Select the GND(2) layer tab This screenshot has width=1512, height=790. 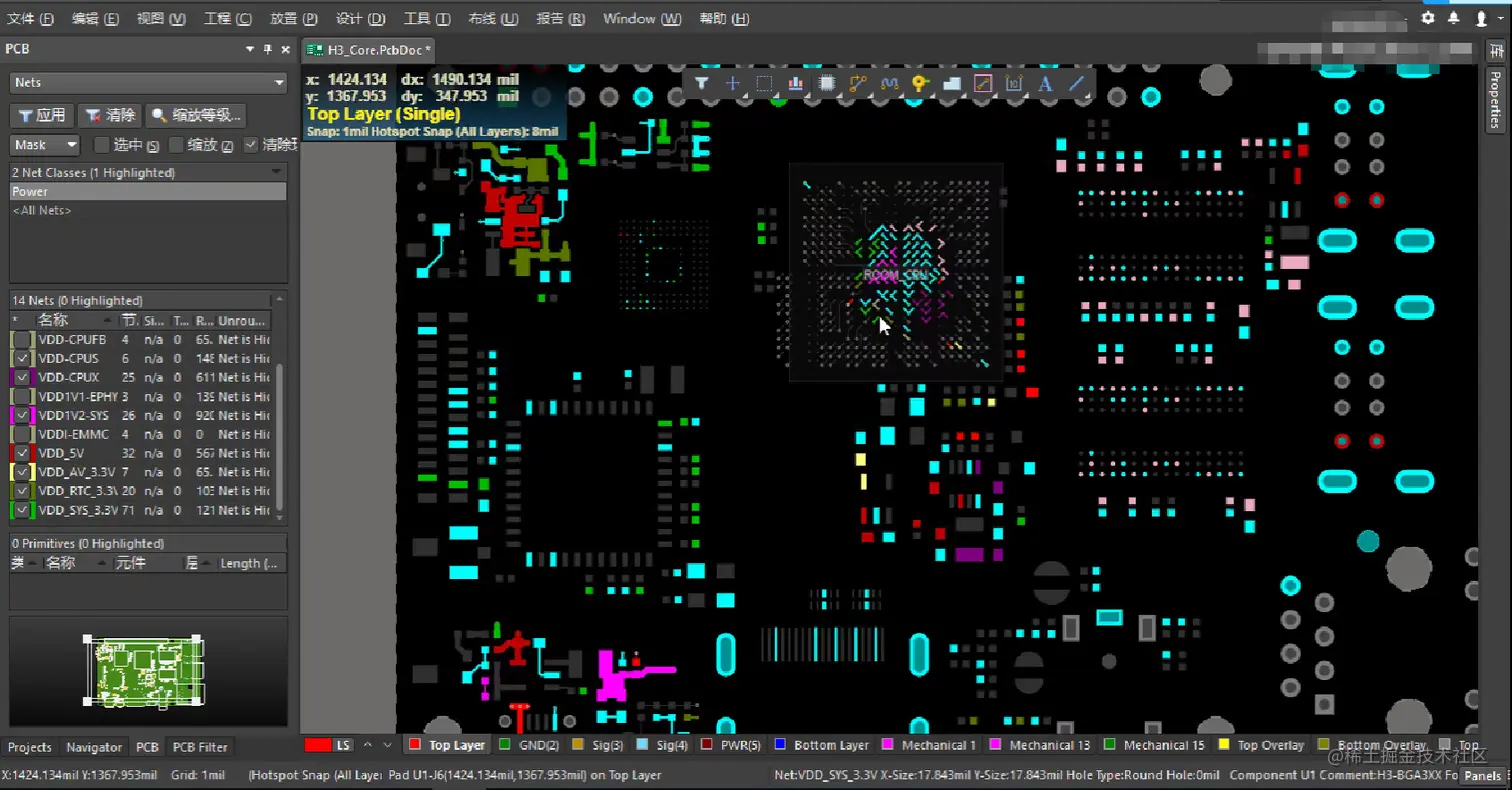point(531,745)
